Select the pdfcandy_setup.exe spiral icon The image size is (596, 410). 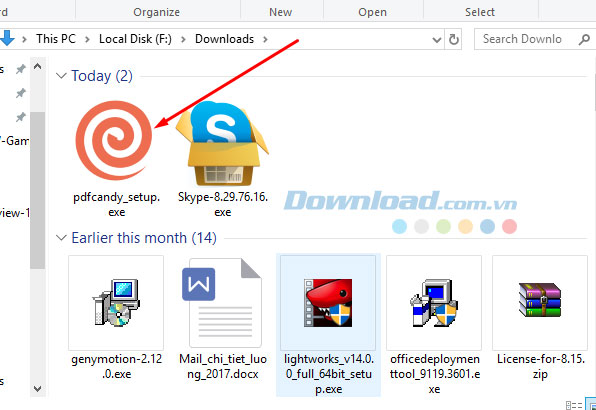tap(114, 140)
